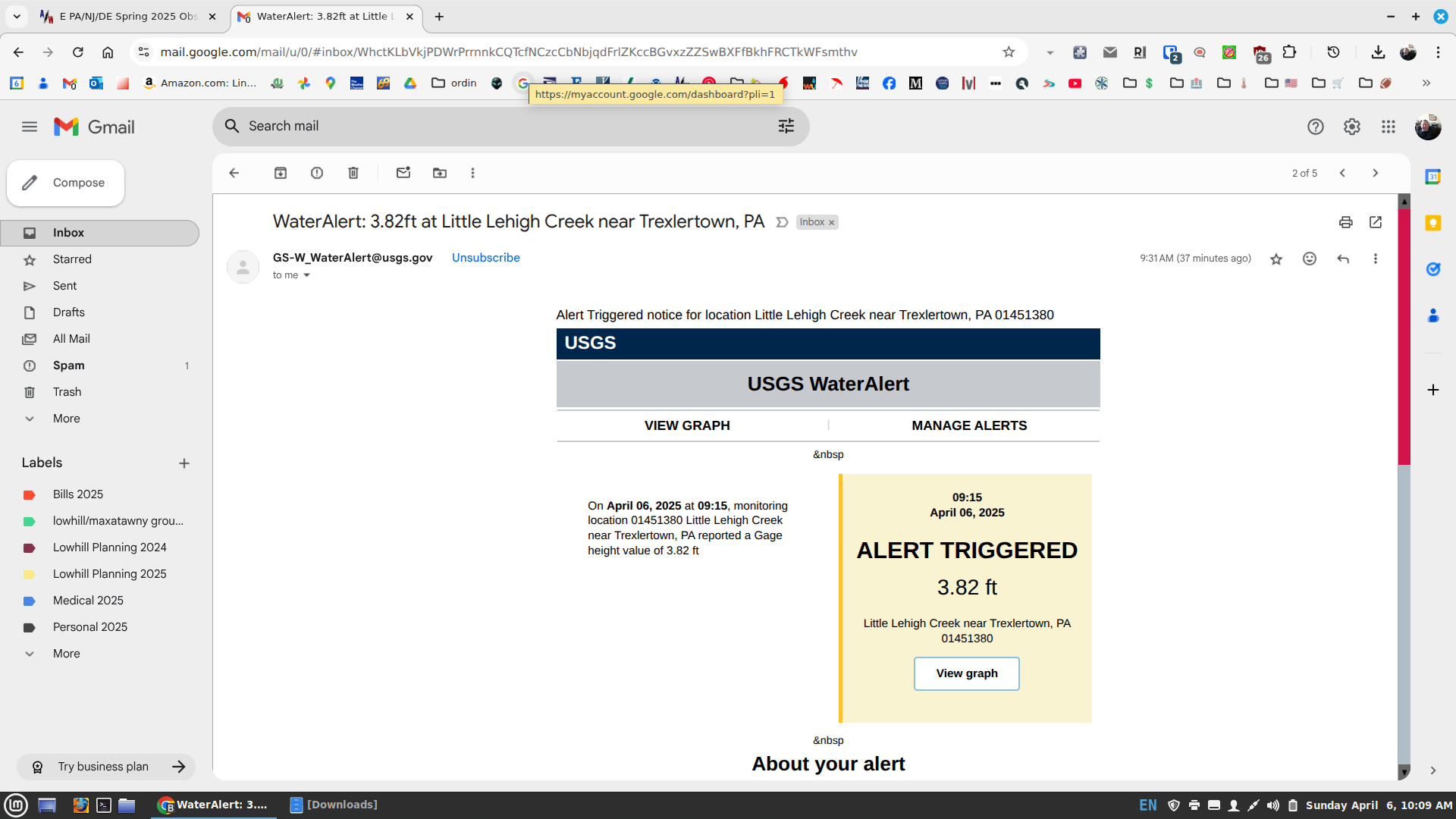
Task: Switch to Downloads window in taskbar
Action: pos(334,805)
